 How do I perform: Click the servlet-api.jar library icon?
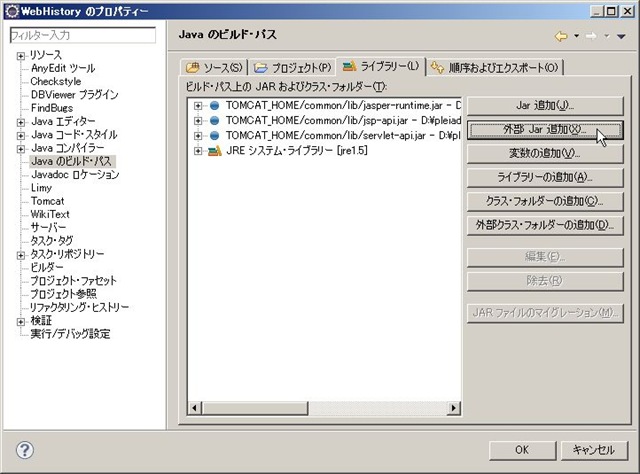click(214, 136)
